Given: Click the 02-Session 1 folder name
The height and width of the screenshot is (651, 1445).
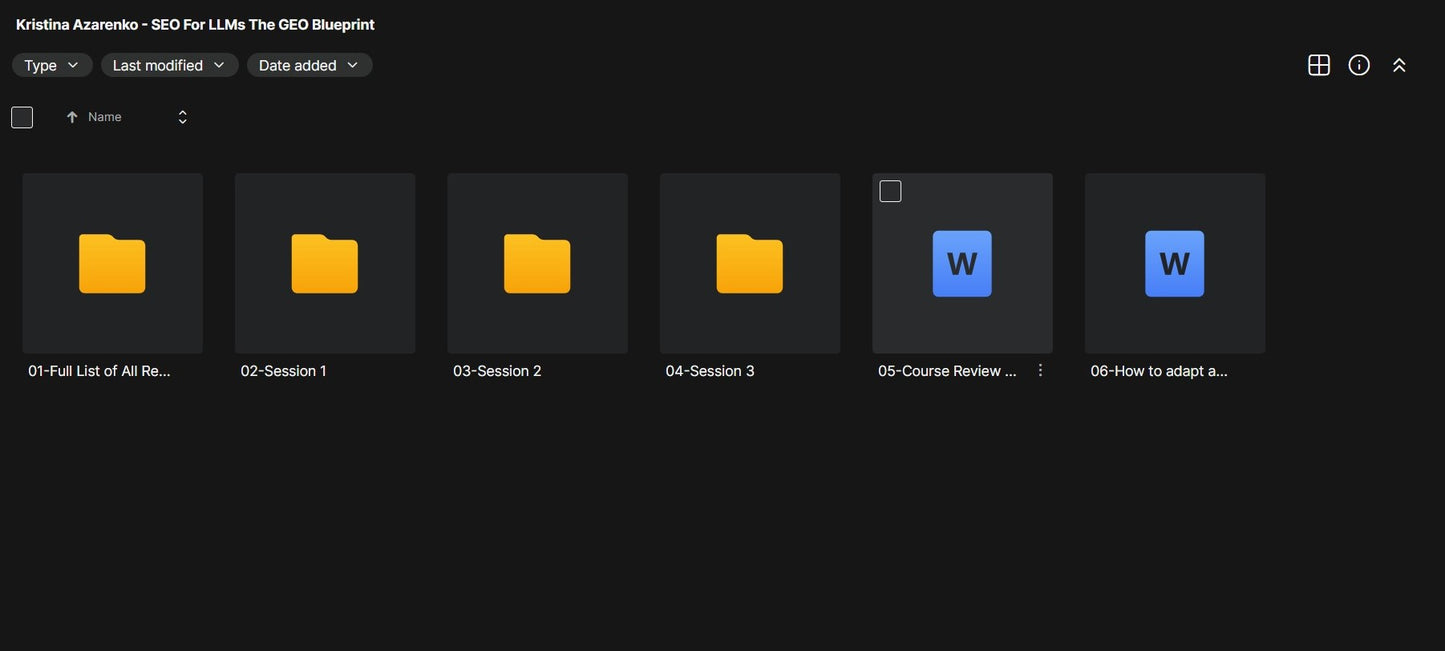Looking at the screenshot, I should coord(283,371).
